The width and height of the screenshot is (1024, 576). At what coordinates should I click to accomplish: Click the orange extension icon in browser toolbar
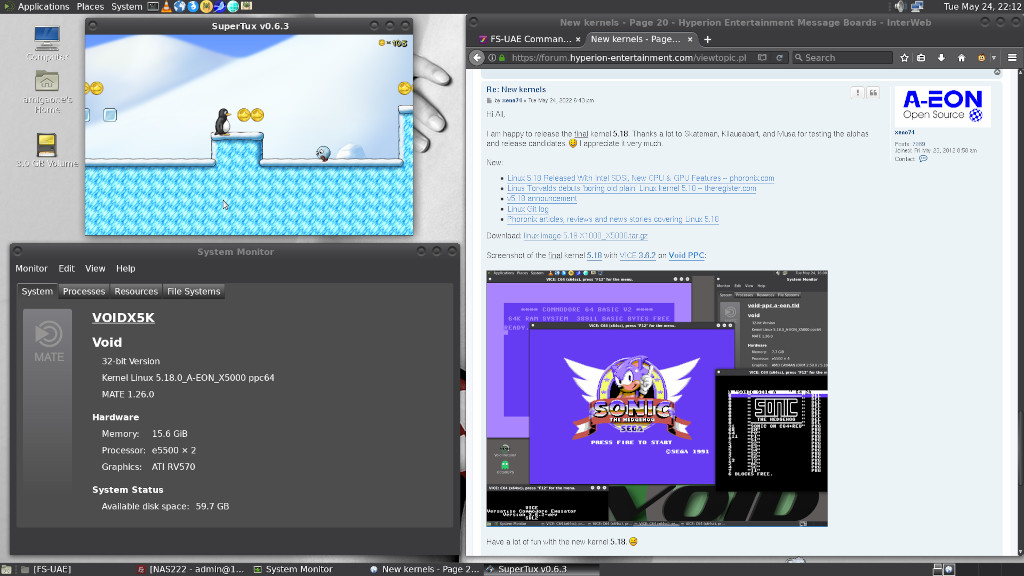(x=981, y=57)
